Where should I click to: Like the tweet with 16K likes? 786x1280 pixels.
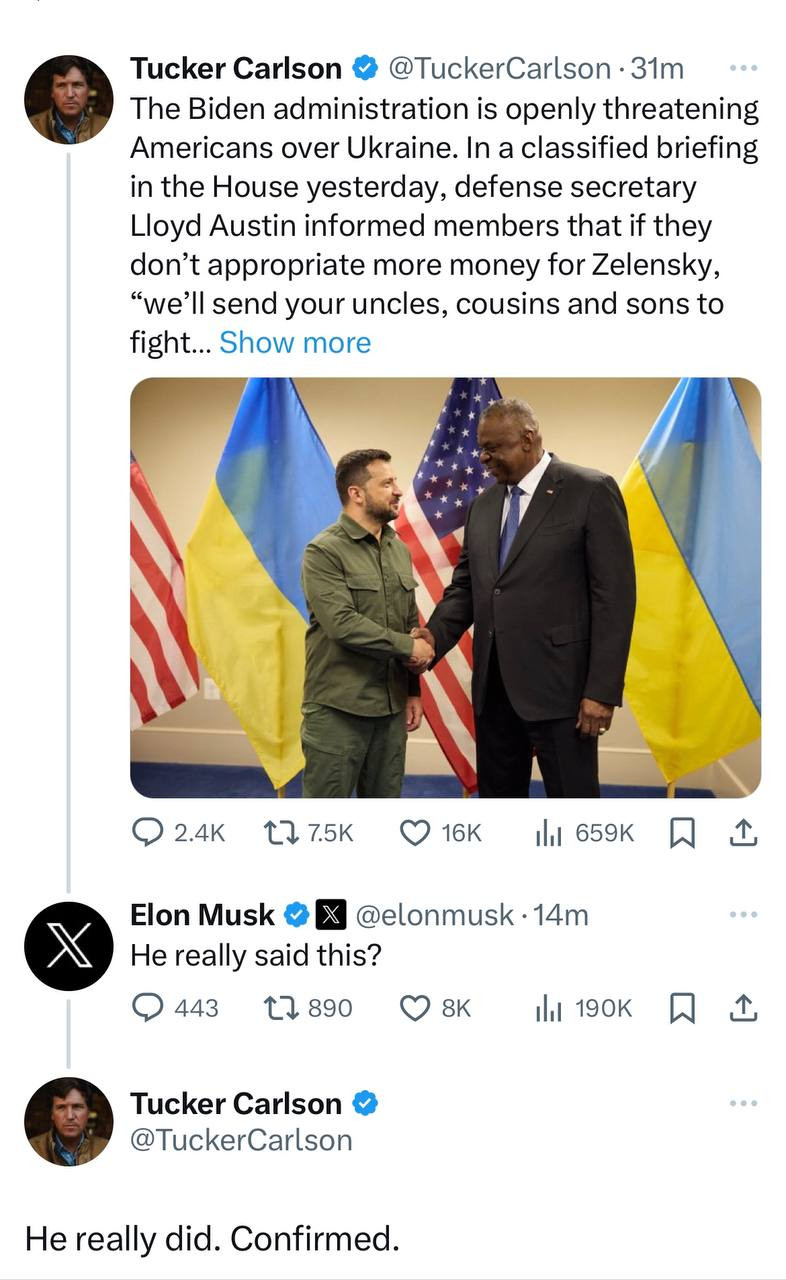(414, 832)
